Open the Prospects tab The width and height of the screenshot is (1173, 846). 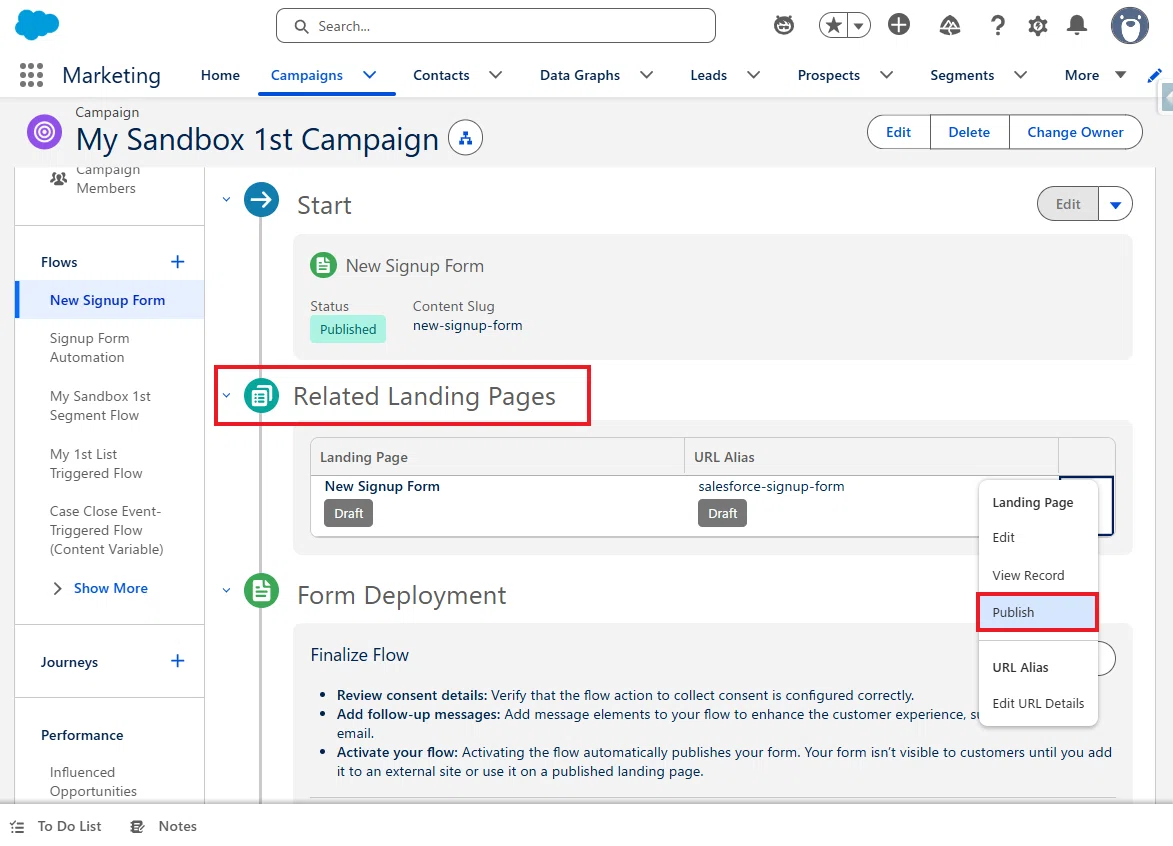[828, 75]
